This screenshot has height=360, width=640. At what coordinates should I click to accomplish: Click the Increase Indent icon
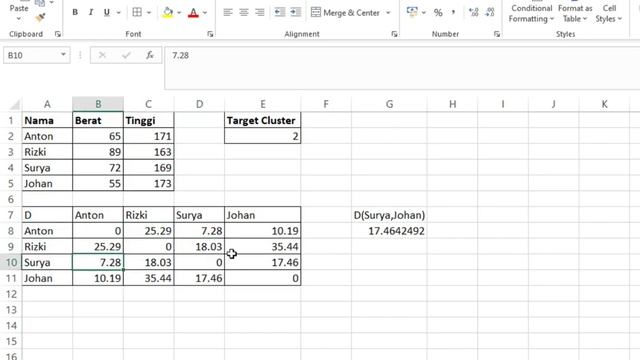(x=296, y=12)
